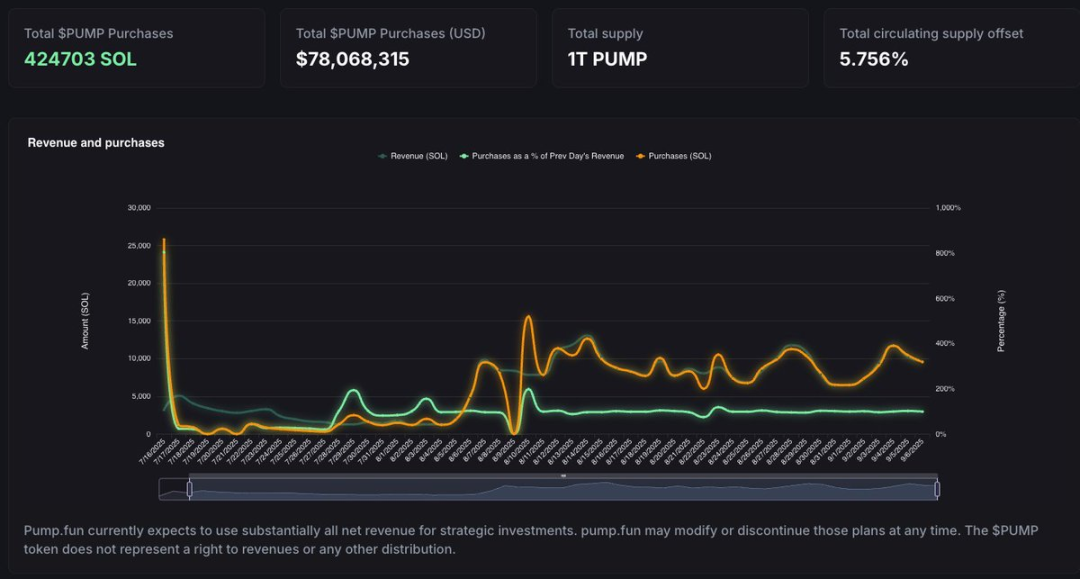Click the orange spike peak near 8/10/2025
Viewport: 1080px width, 579px height.
[x=528, y=317]
